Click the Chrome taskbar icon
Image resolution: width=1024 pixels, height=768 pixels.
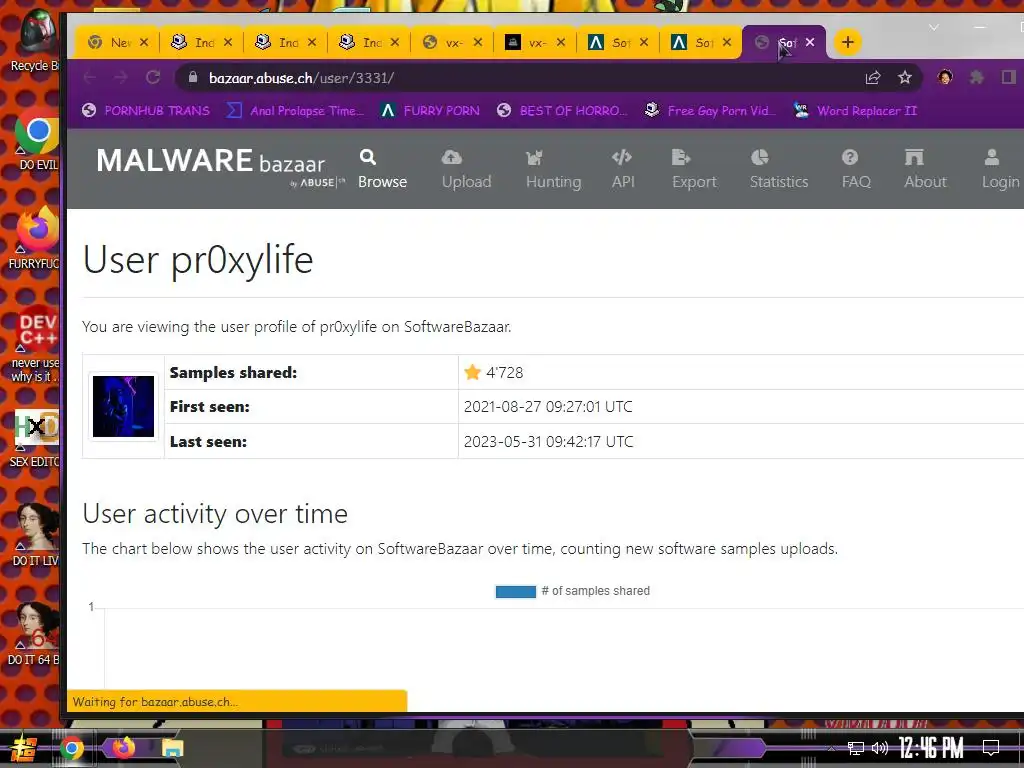coord(72,748)
